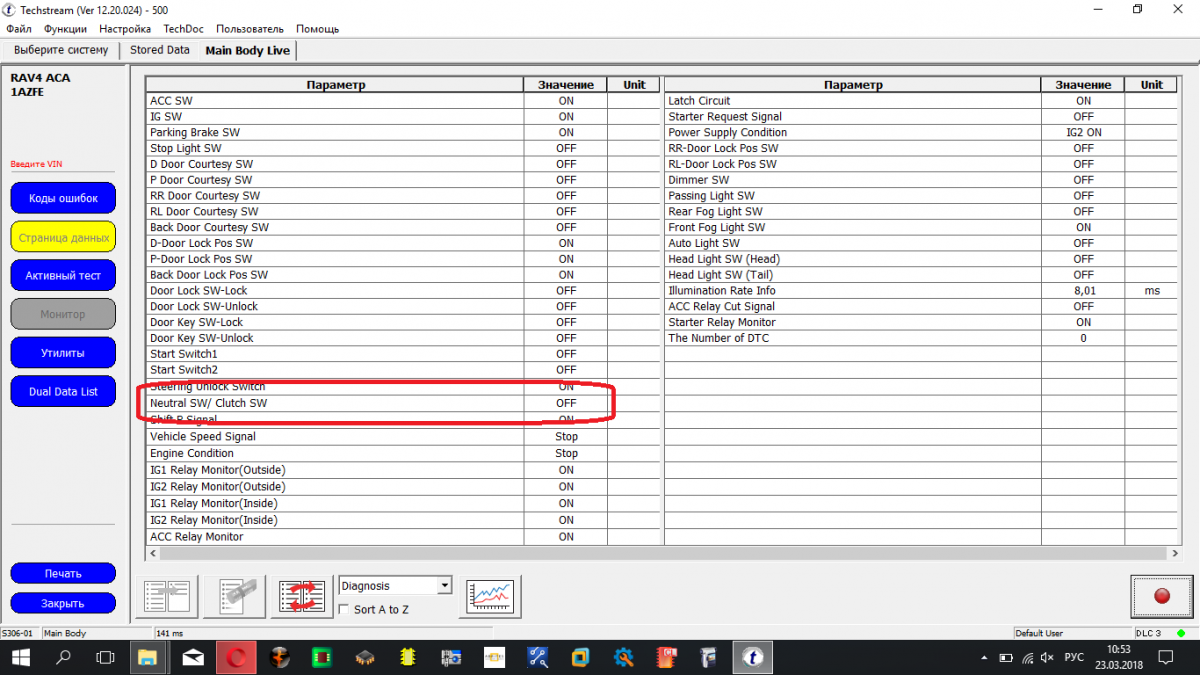Open the Пользователь menu
The height and width of the screenshot is (675, 1200).
click(x=250, y=29)
